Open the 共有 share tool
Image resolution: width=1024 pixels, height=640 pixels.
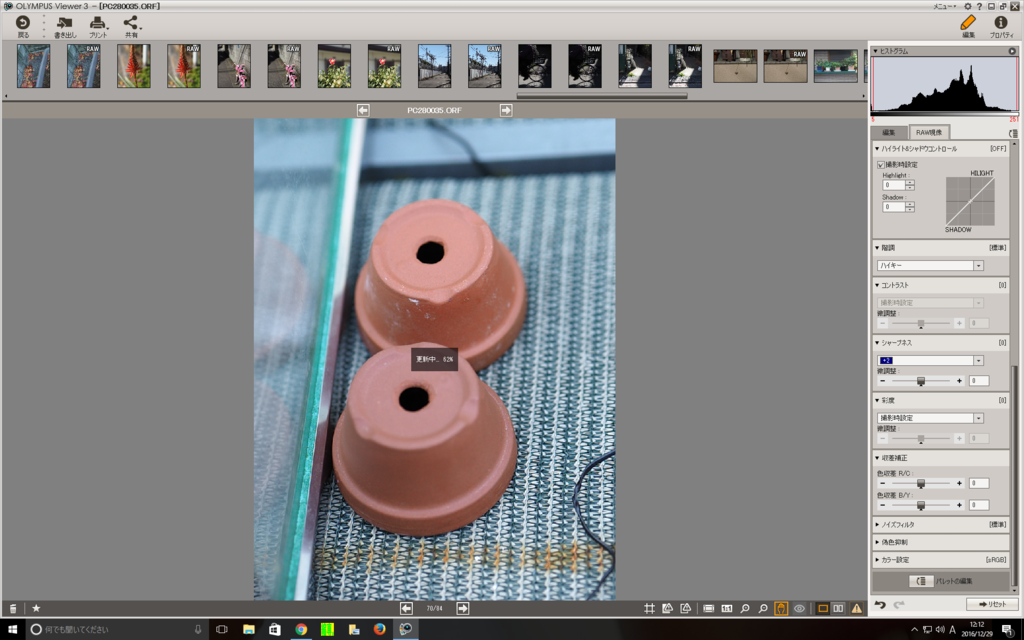131,27
